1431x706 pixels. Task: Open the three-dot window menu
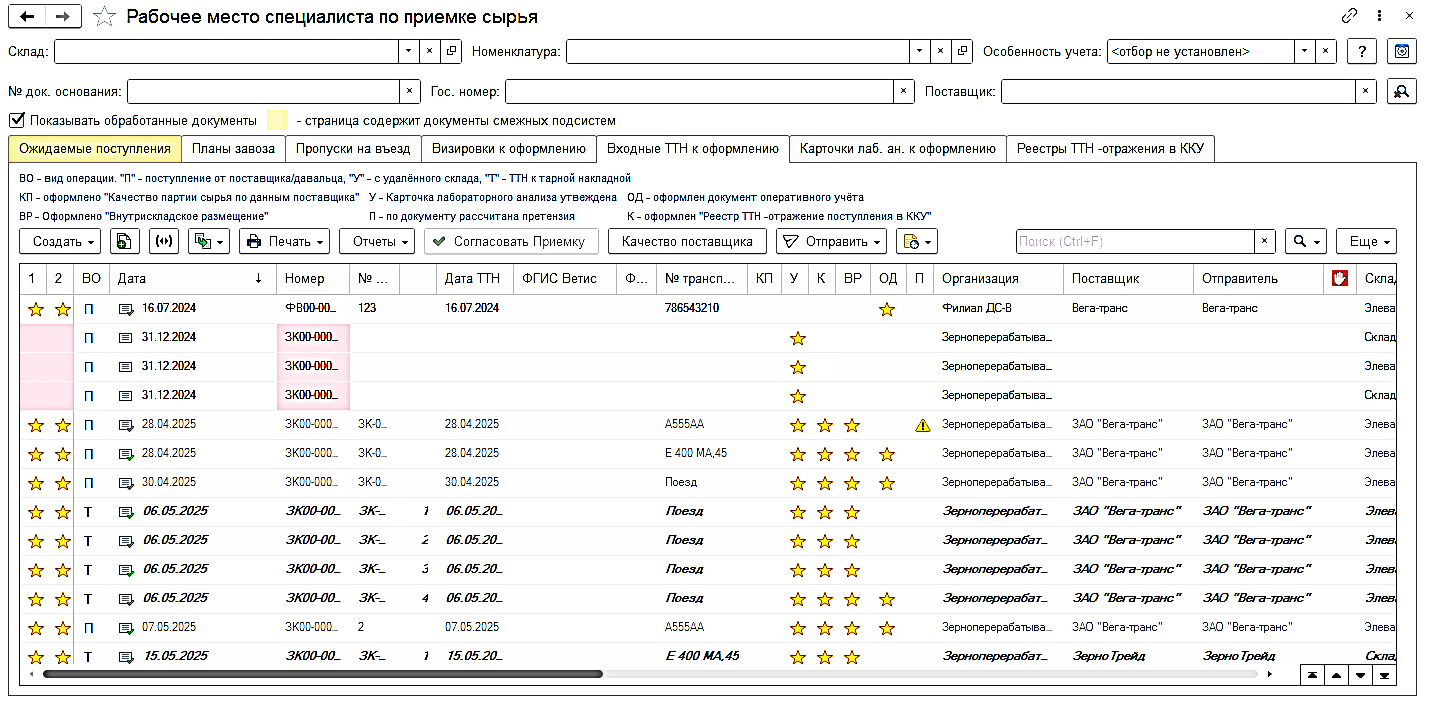(x=1380, y=16)
